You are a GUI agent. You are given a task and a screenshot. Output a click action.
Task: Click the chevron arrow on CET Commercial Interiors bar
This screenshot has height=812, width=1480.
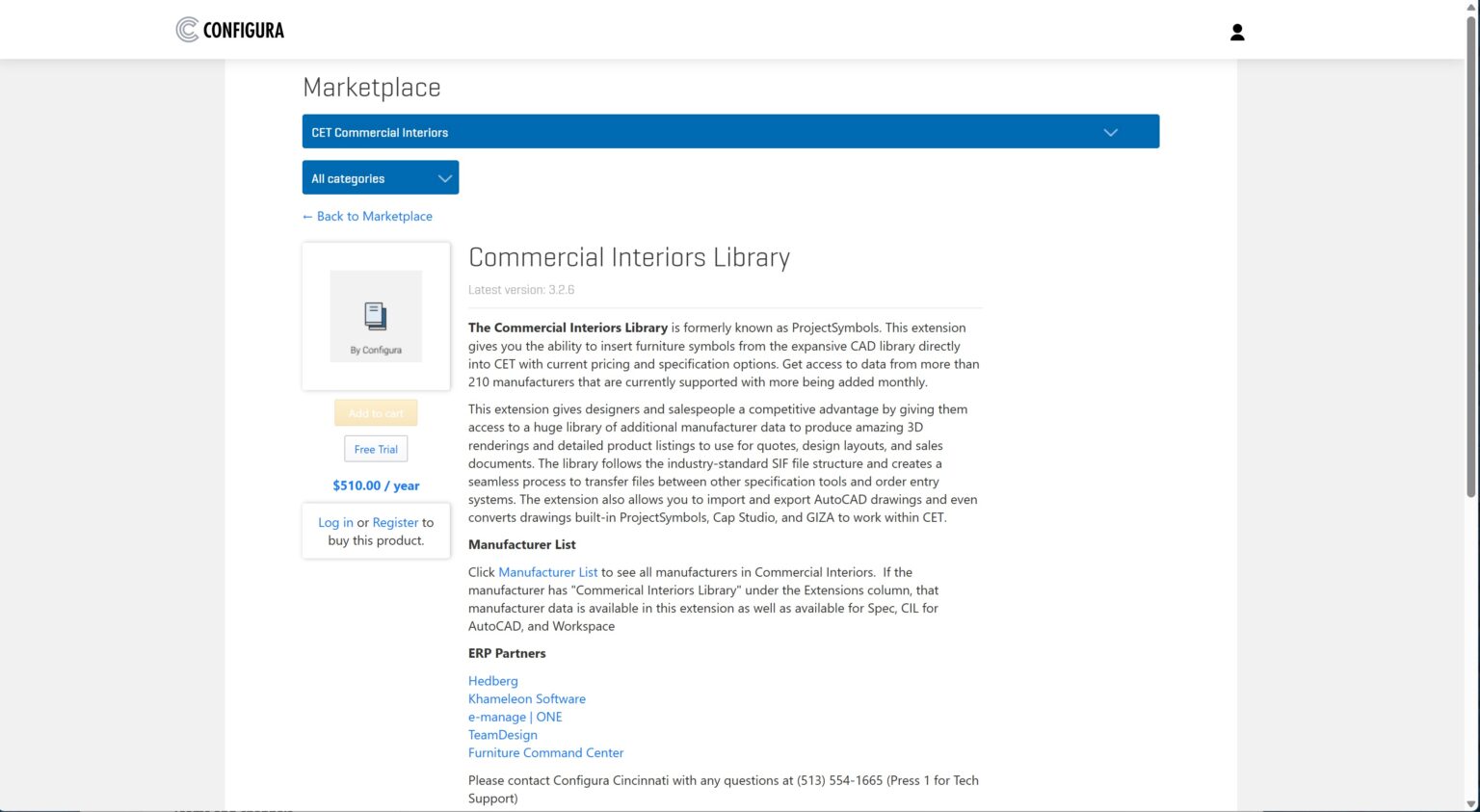coord(1110,132)
